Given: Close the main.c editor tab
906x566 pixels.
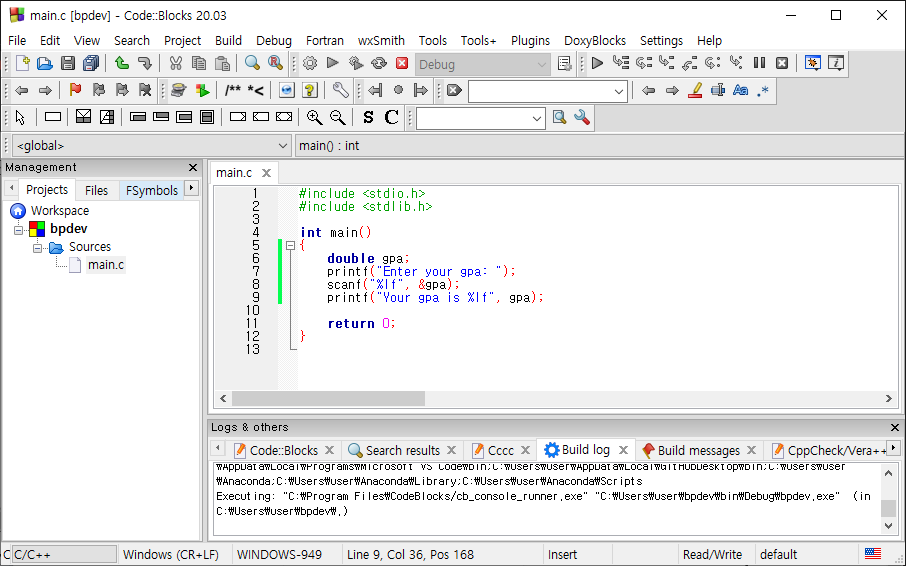Looking at the screenshot, I should pos(266,173).
